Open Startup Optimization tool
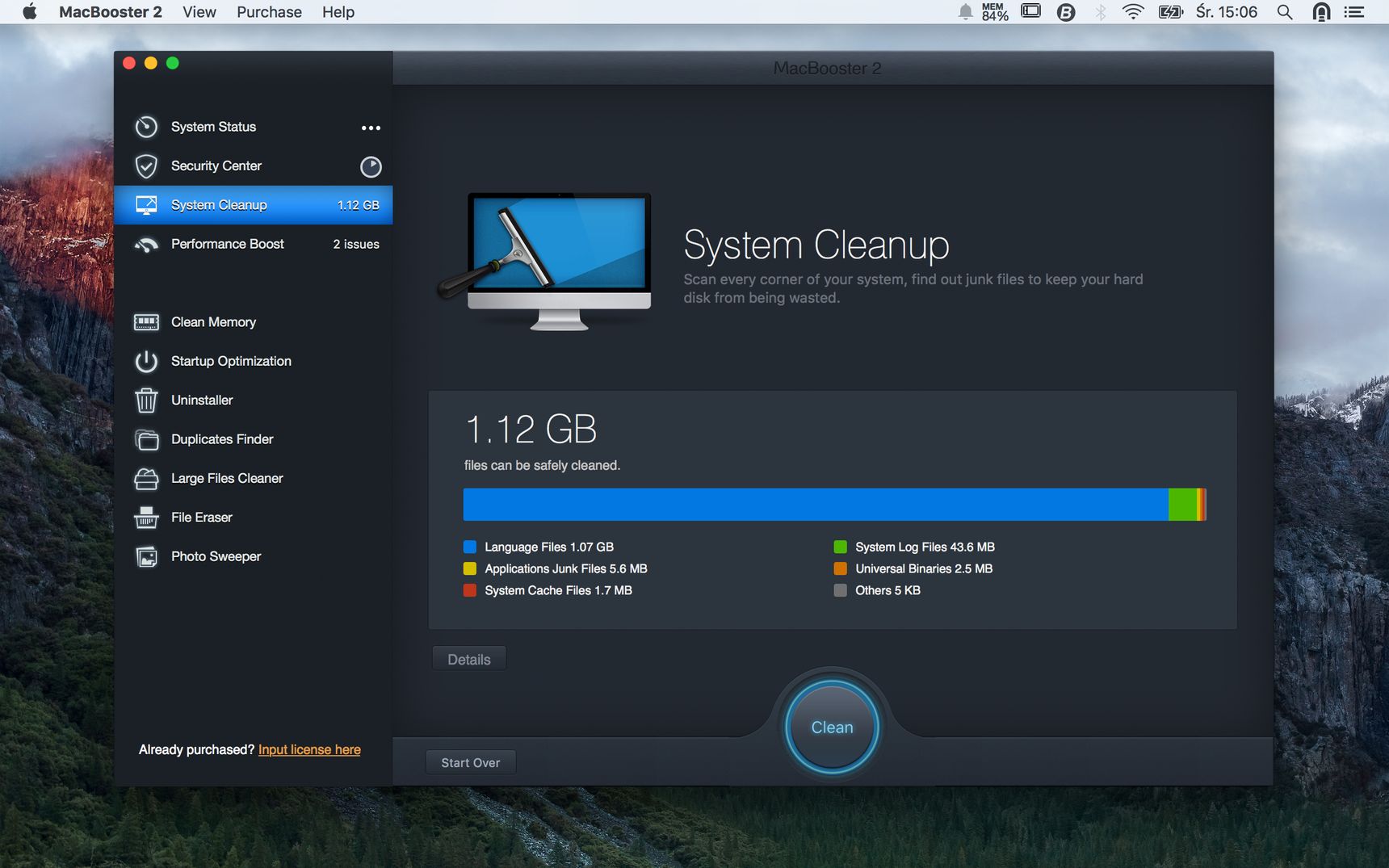Screen dimensions: 1389x868 tap(254, 361)
